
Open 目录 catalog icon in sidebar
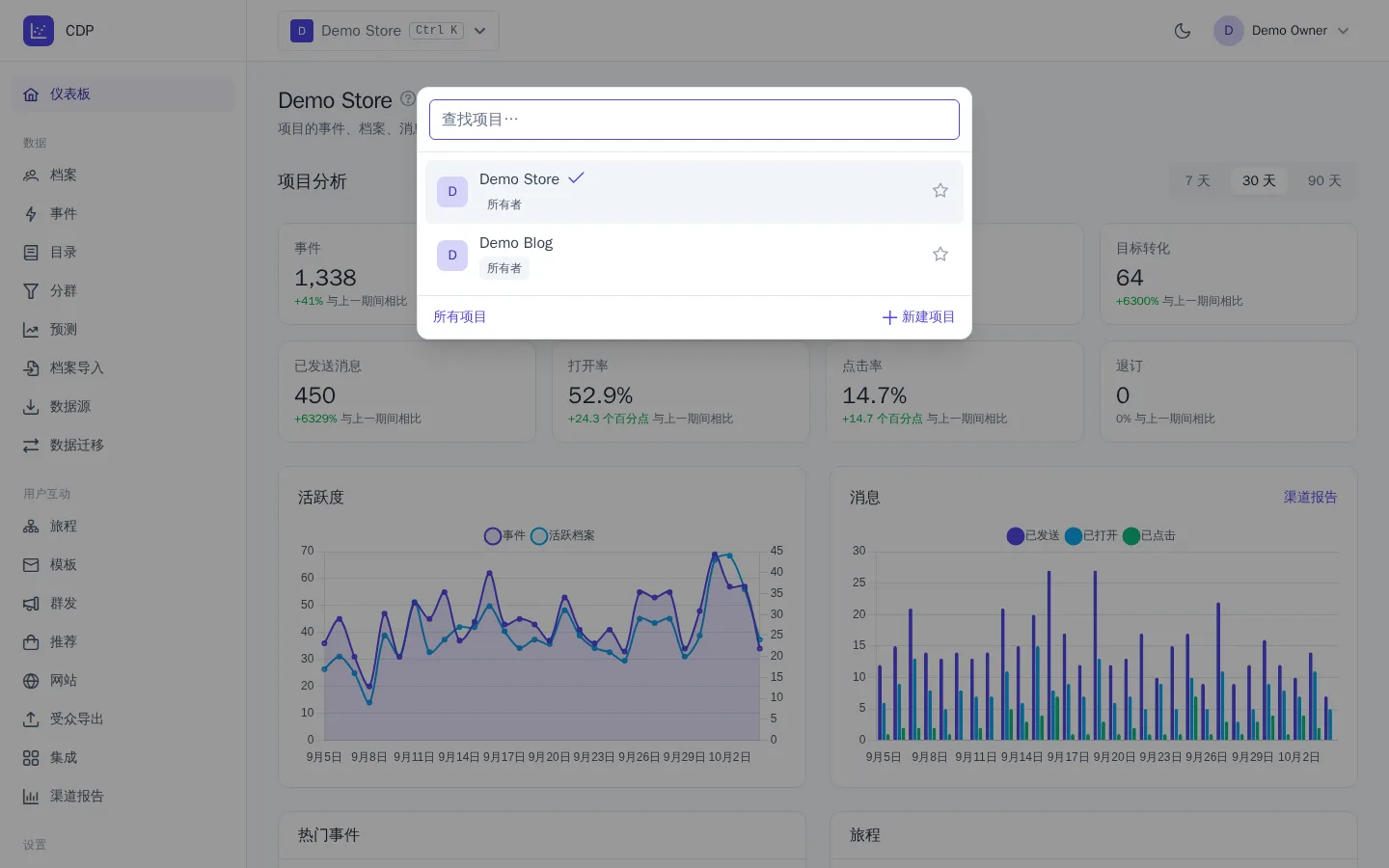point(31,253)
